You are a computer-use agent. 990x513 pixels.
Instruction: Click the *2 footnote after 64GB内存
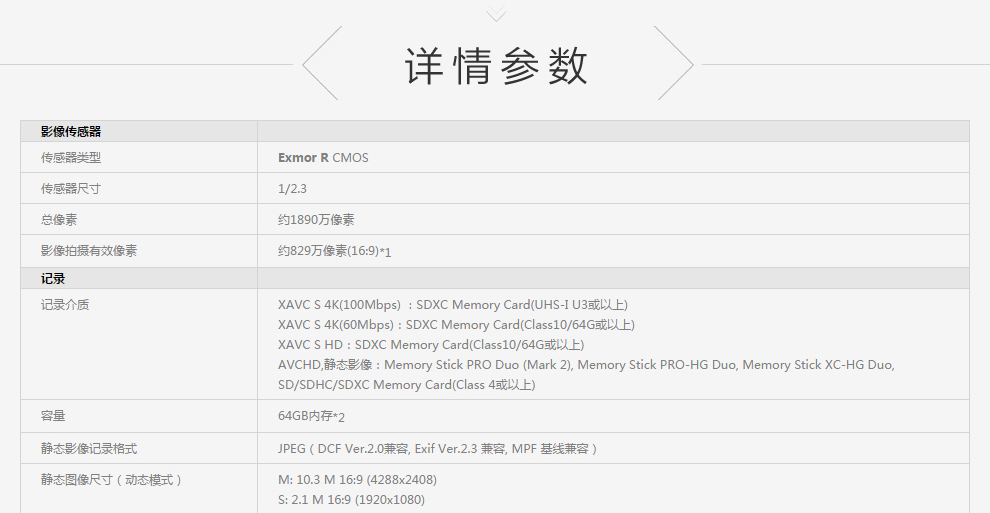pos(340,417)
